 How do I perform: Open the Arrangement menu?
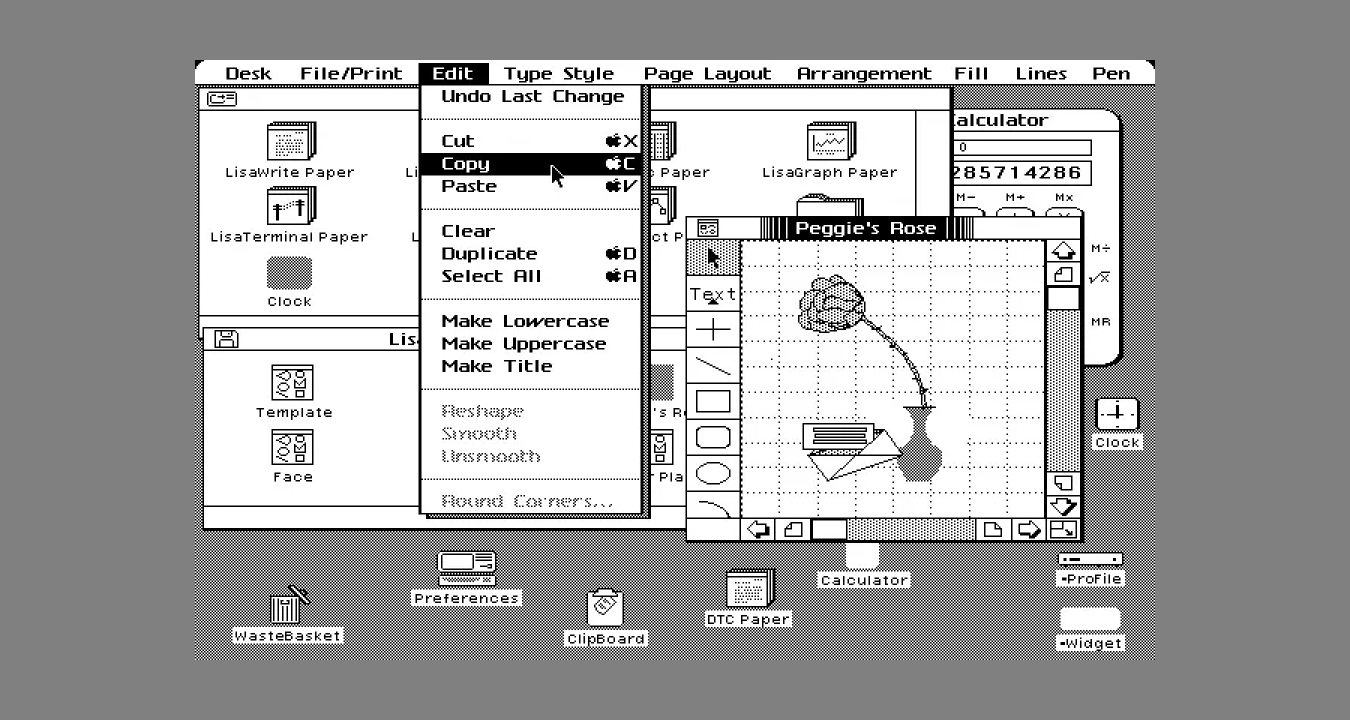[x=864, y=73]
